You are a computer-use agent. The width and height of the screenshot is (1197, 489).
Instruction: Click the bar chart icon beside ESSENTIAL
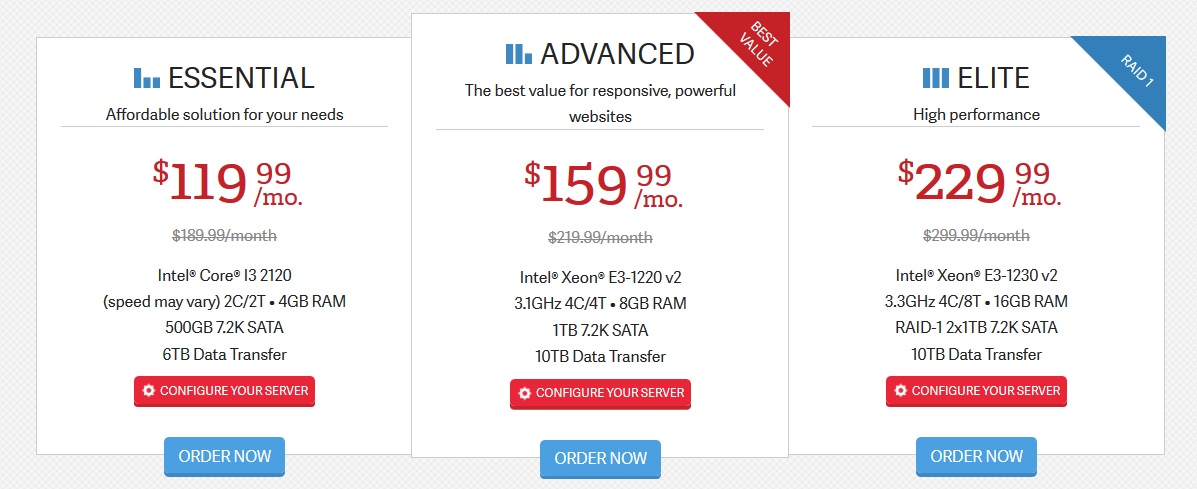pos(147,77)
